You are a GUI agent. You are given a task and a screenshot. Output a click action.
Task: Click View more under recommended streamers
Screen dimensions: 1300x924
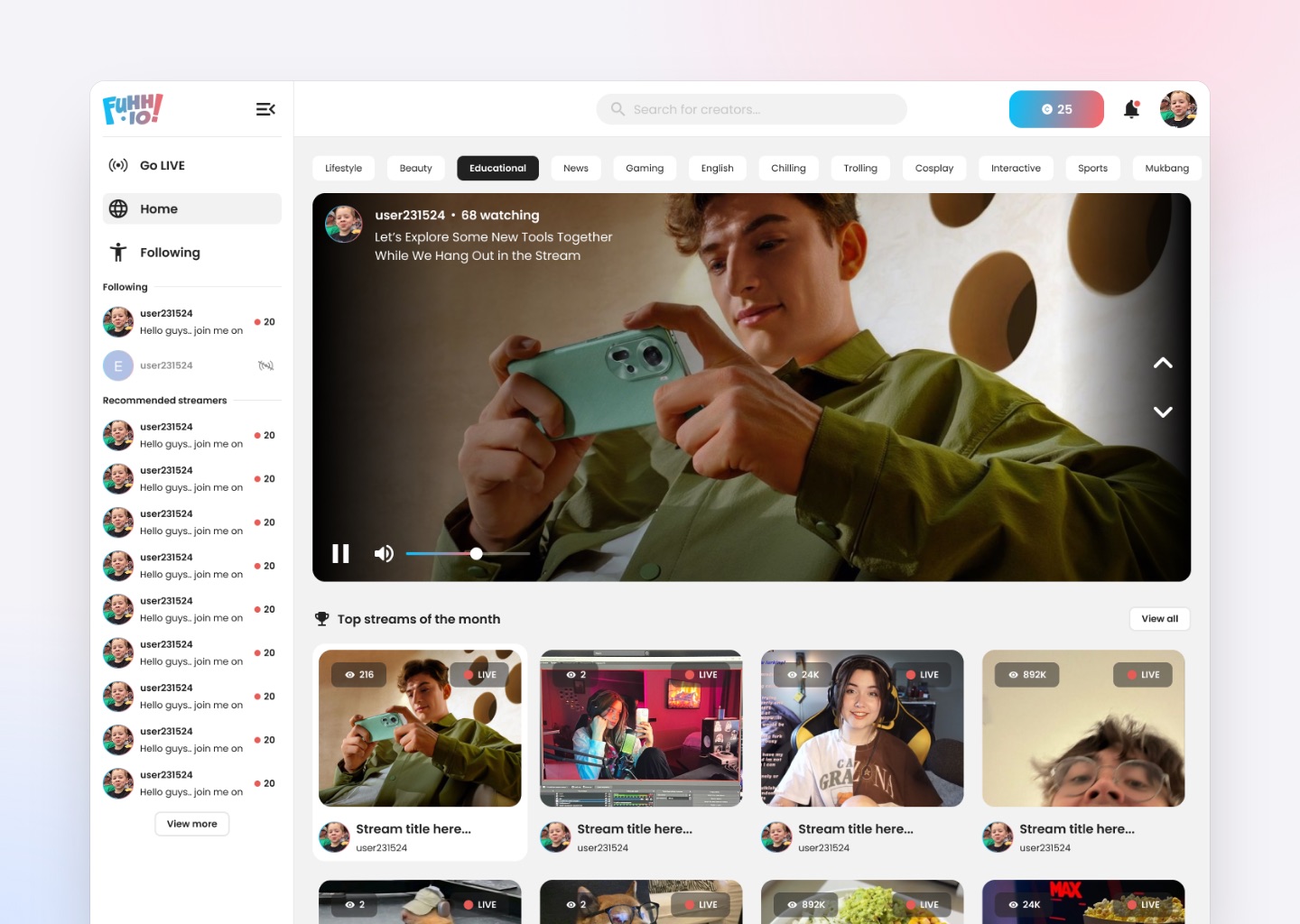[192, 824]
